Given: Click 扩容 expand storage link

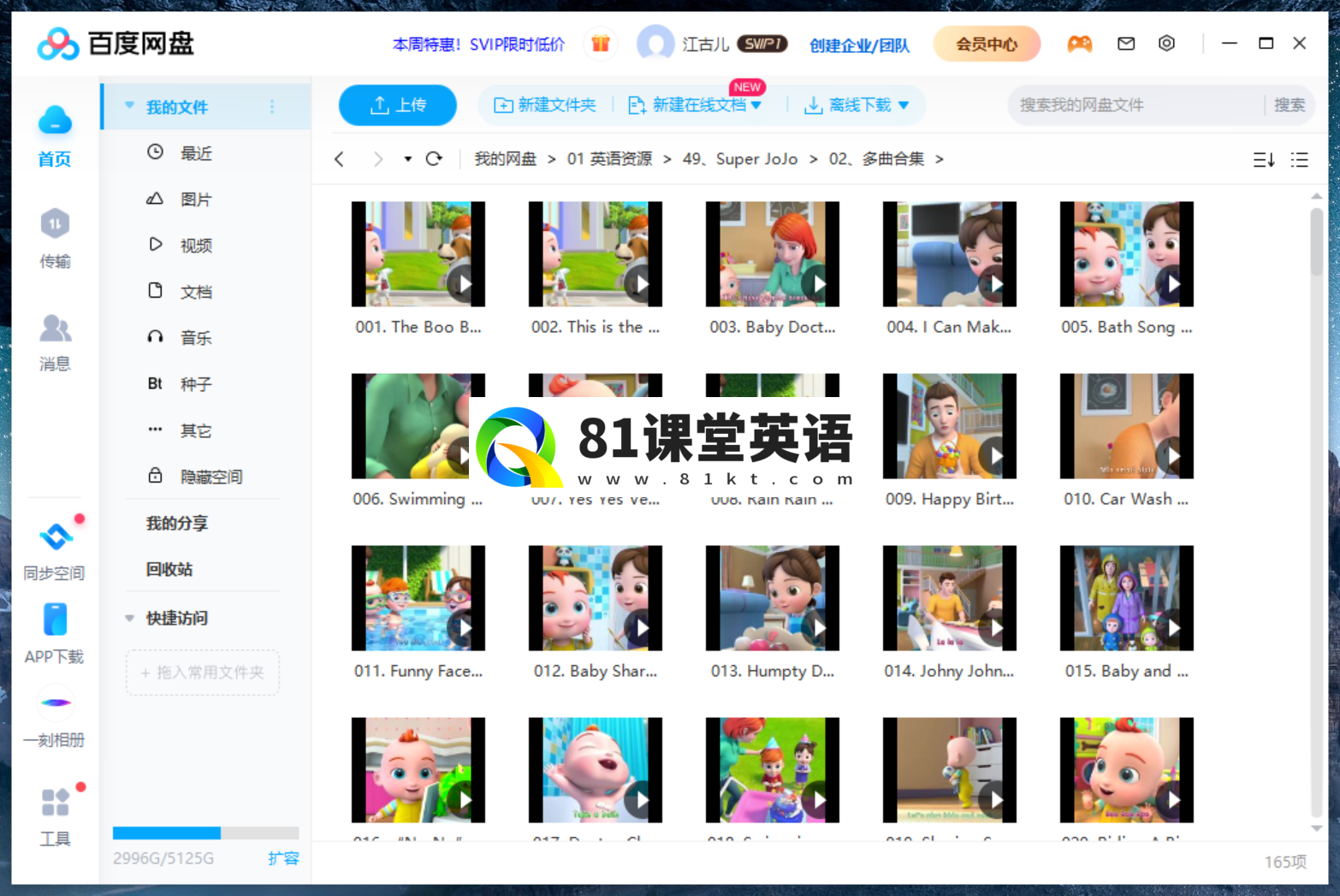Looking at the screenshot, I should 283,857.
